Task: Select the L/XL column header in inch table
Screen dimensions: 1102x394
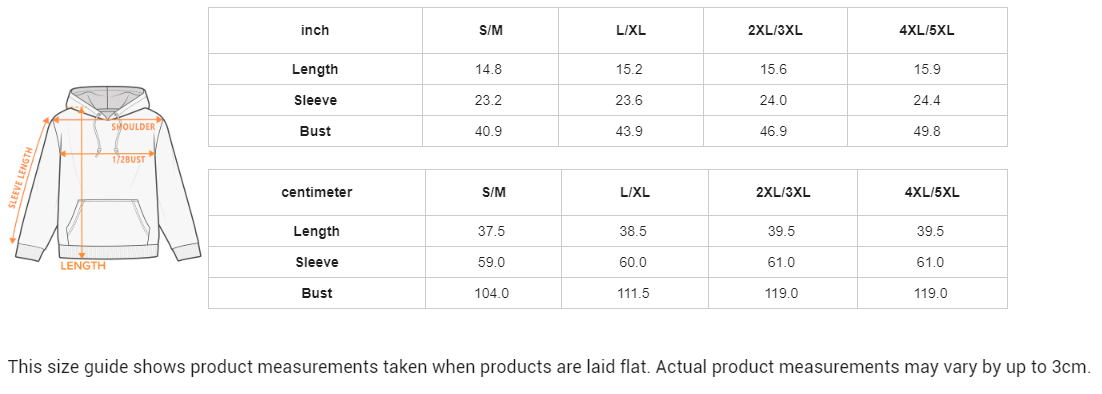Action: (631, 30)
